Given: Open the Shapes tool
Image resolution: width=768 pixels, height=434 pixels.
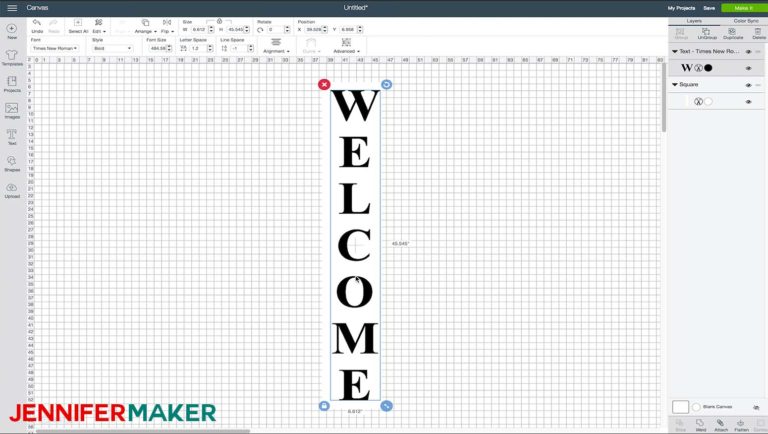Looking at the screenshot, I should point(12,164).
